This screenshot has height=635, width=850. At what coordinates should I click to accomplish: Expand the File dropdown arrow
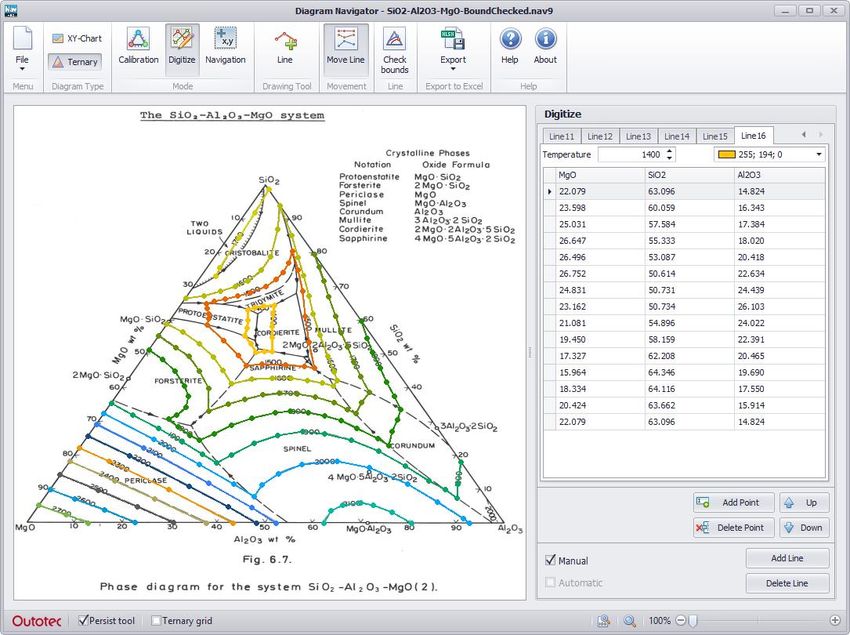(x=22, y=69)
